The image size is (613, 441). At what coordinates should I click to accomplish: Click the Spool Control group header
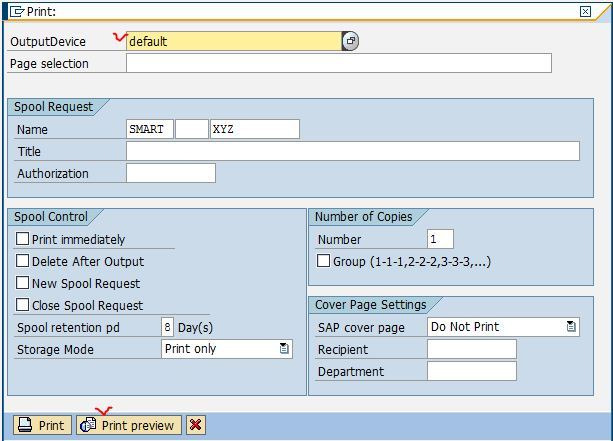tap(51, 217)
